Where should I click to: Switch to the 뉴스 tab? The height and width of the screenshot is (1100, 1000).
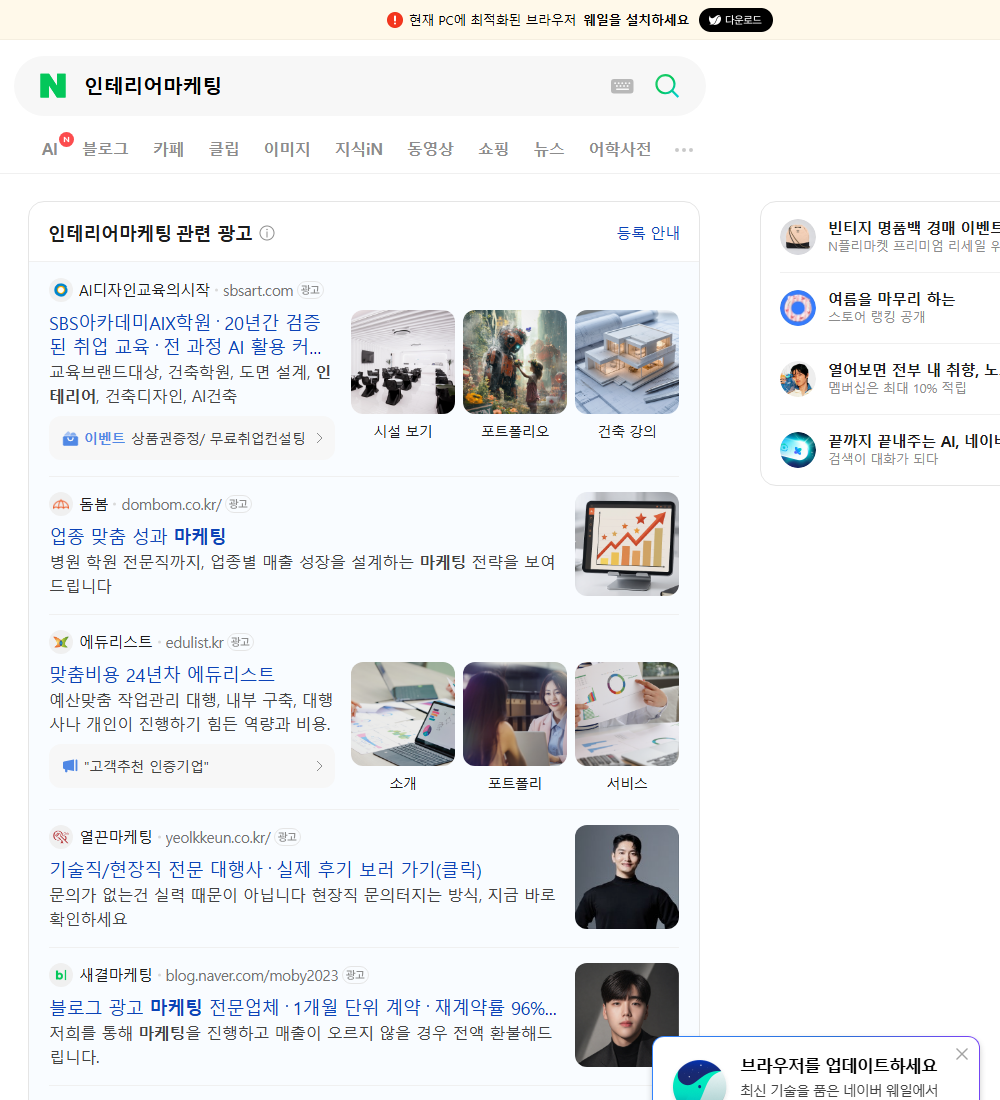click(549, 149)
